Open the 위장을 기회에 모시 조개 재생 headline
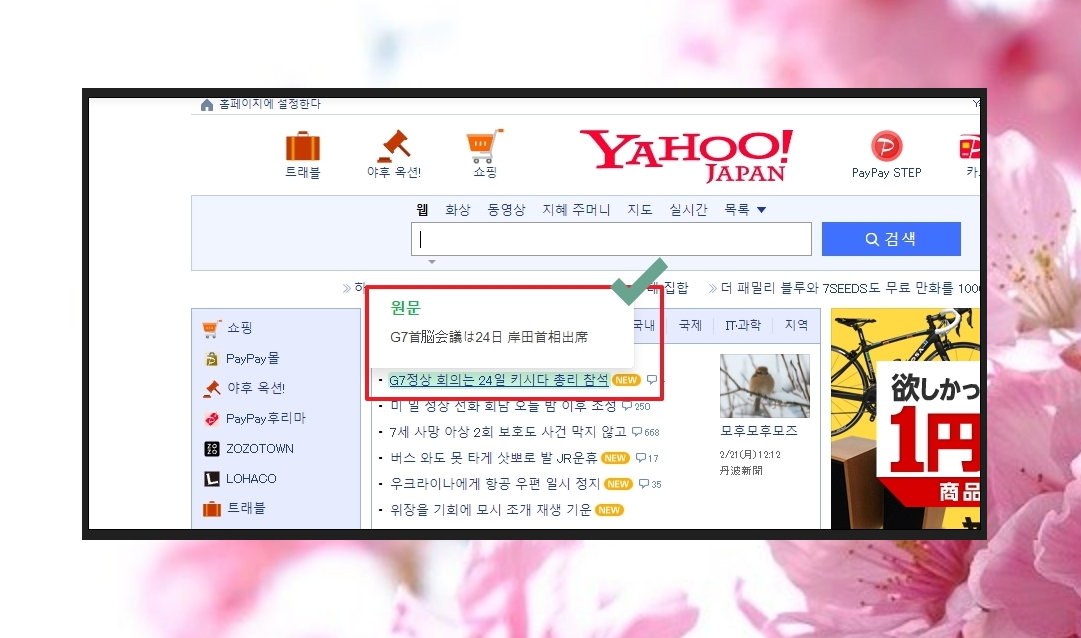The width and height of the screenshot is (1081, 638). [x=490, y=510]
